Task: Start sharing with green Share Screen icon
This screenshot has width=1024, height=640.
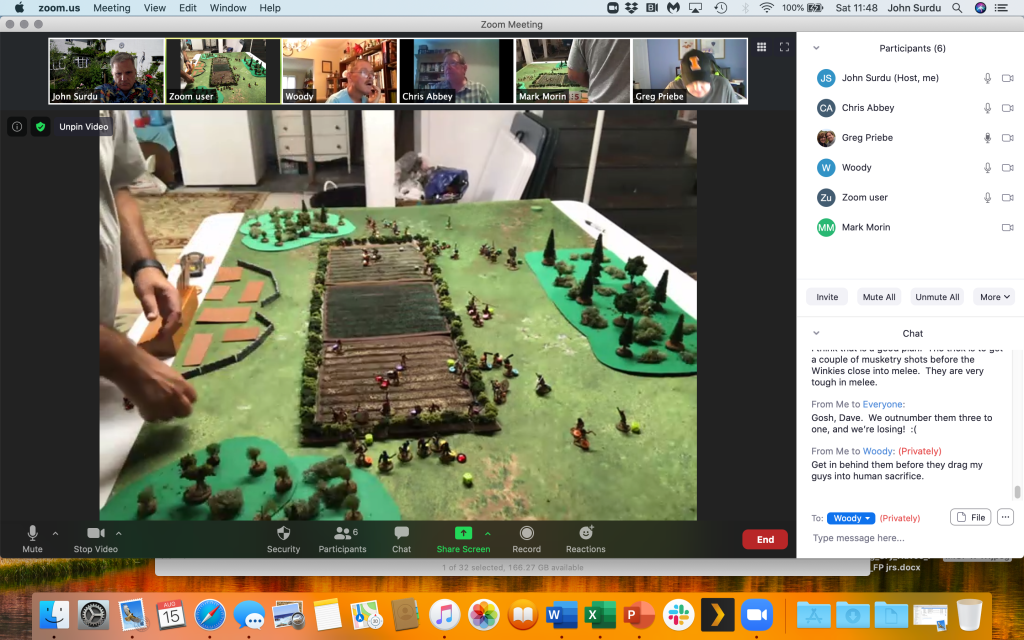Action: [x=463, y=534]
